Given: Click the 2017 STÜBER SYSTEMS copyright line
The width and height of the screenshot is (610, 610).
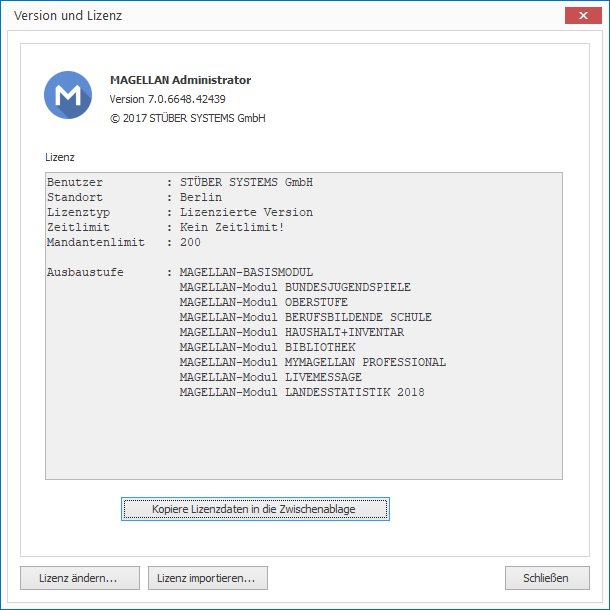Looking at the screenshot, I should [x=188, y=118].
